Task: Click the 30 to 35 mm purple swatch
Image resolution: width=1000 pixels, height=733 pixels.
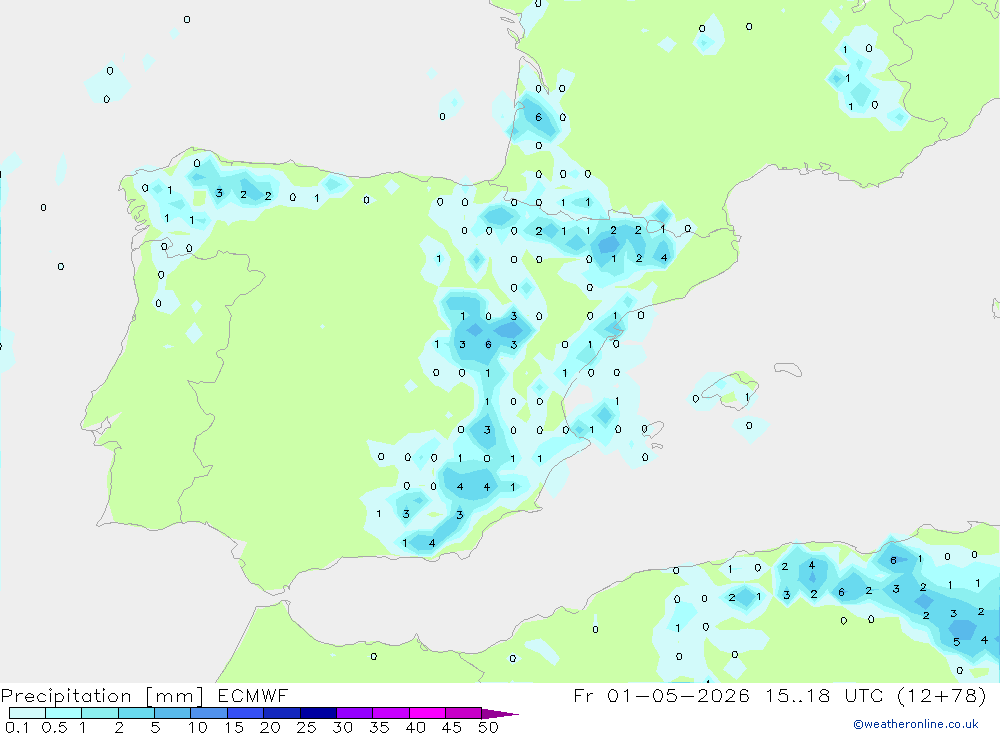Action: click(355, 713)
